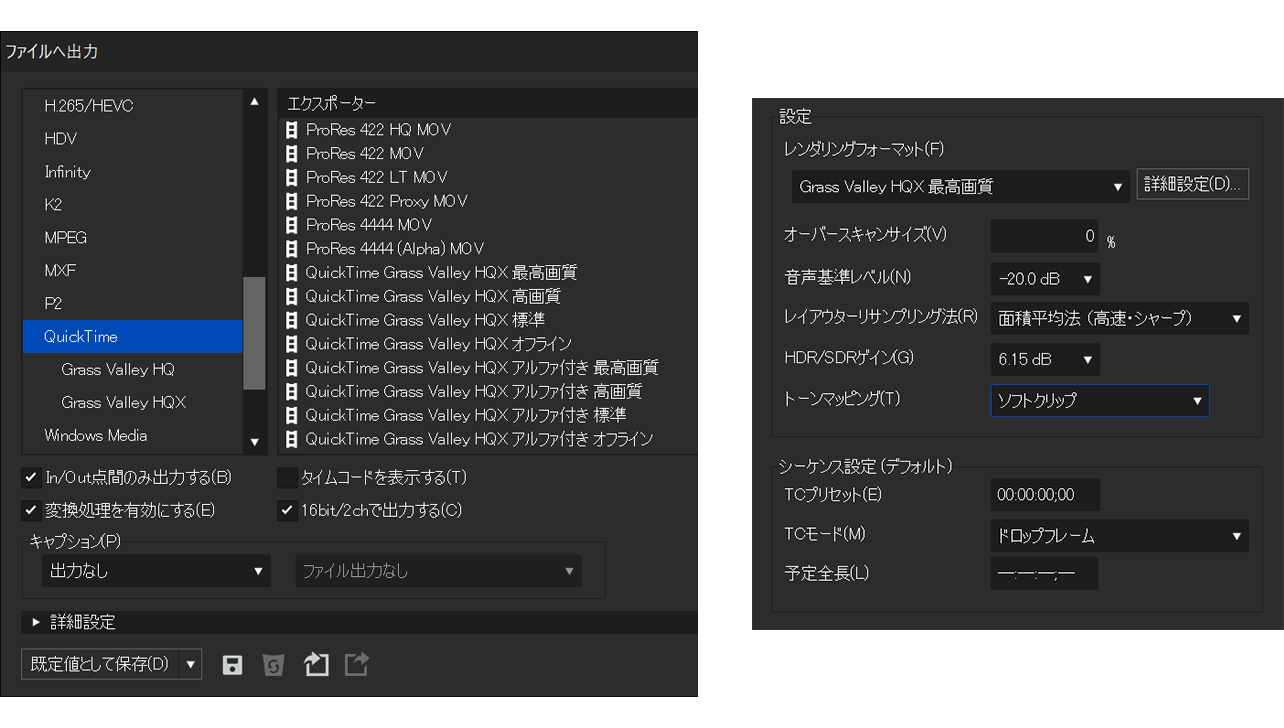Select HDV category
Viewport: 1284px width, 728px height.
point(132,139)
